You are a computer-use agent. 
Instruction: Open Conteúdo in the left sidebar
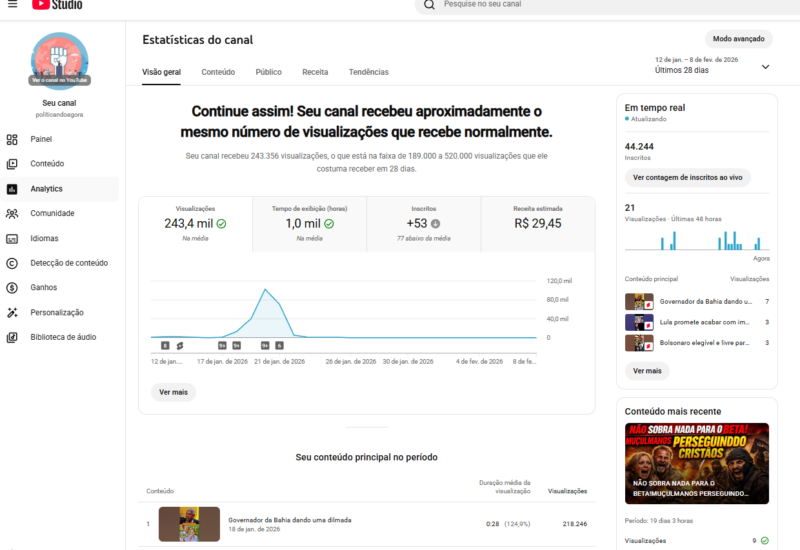coord(59,164)
